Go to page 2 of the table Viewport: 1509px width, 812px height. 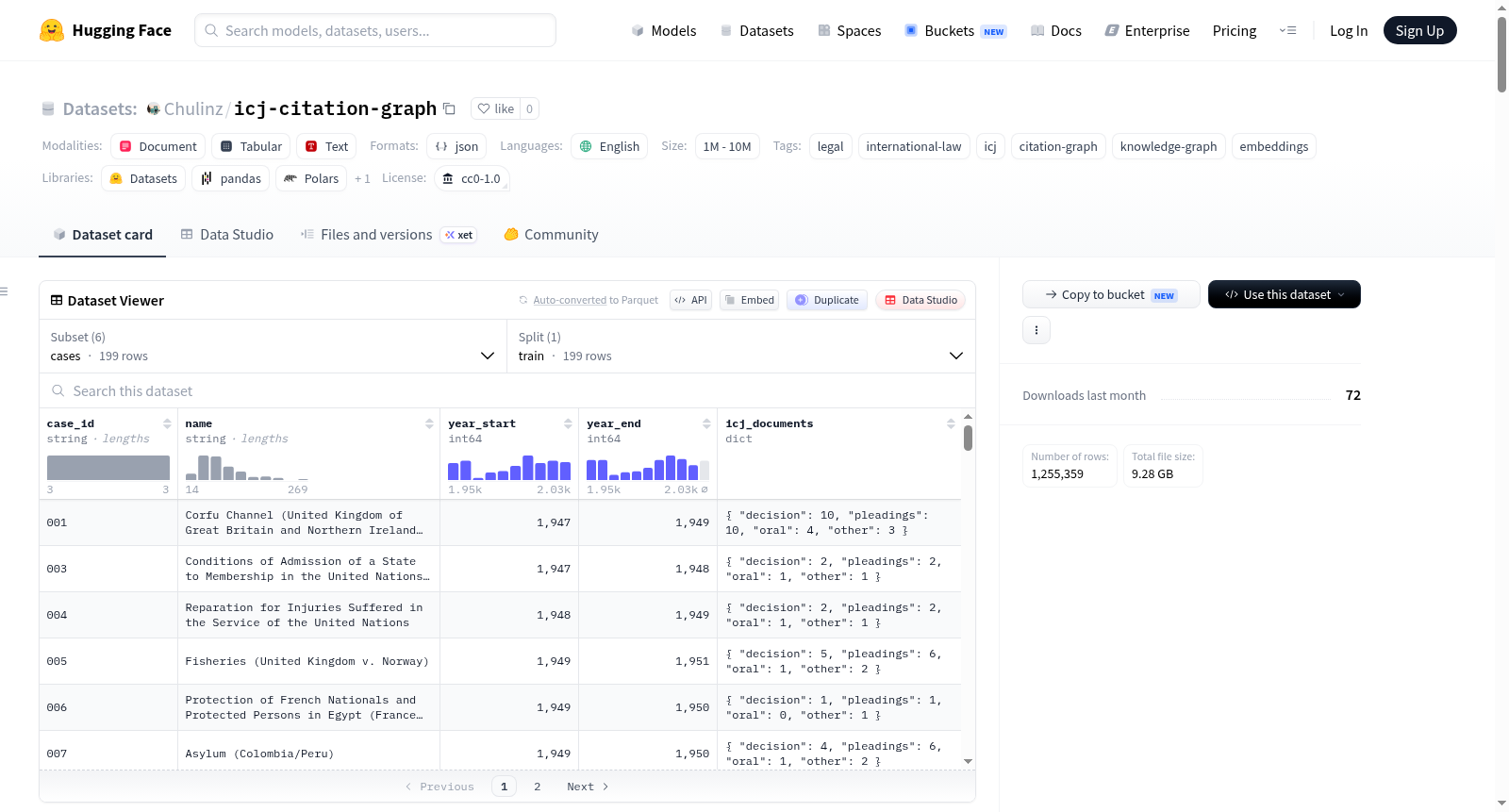click(x=538, y=787)
